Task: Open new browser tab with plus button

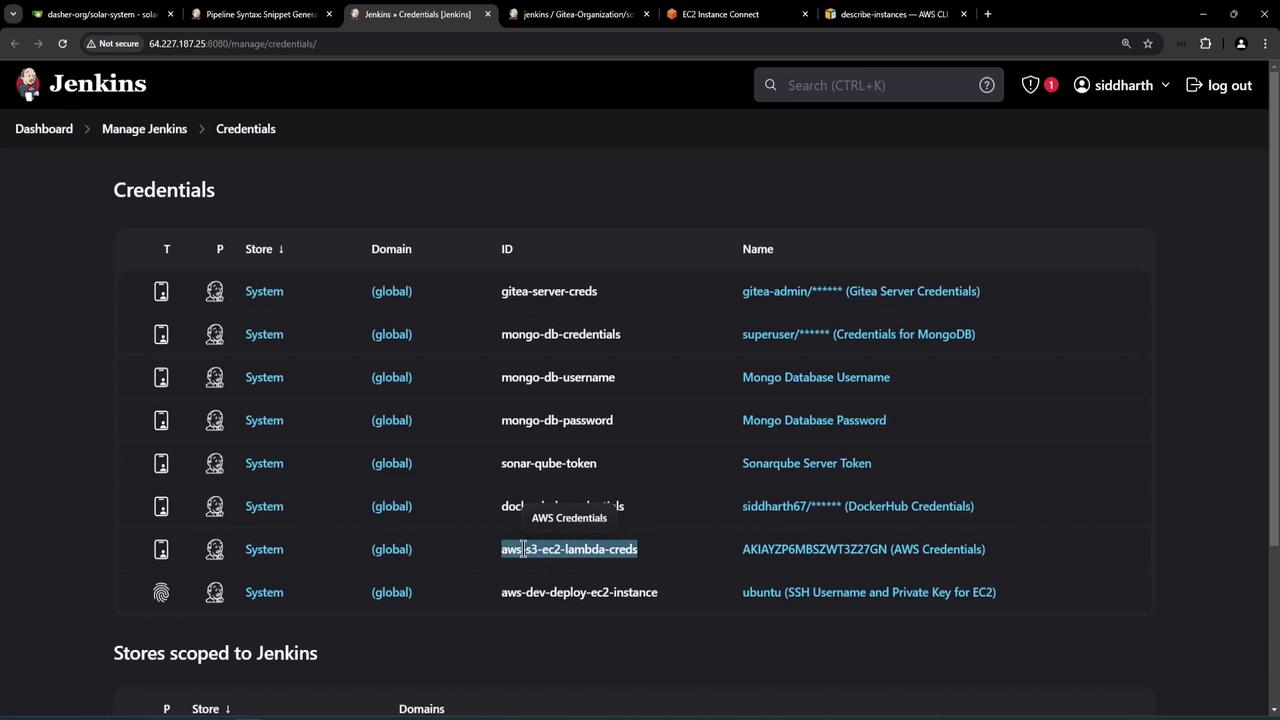Action: [987, 14]
